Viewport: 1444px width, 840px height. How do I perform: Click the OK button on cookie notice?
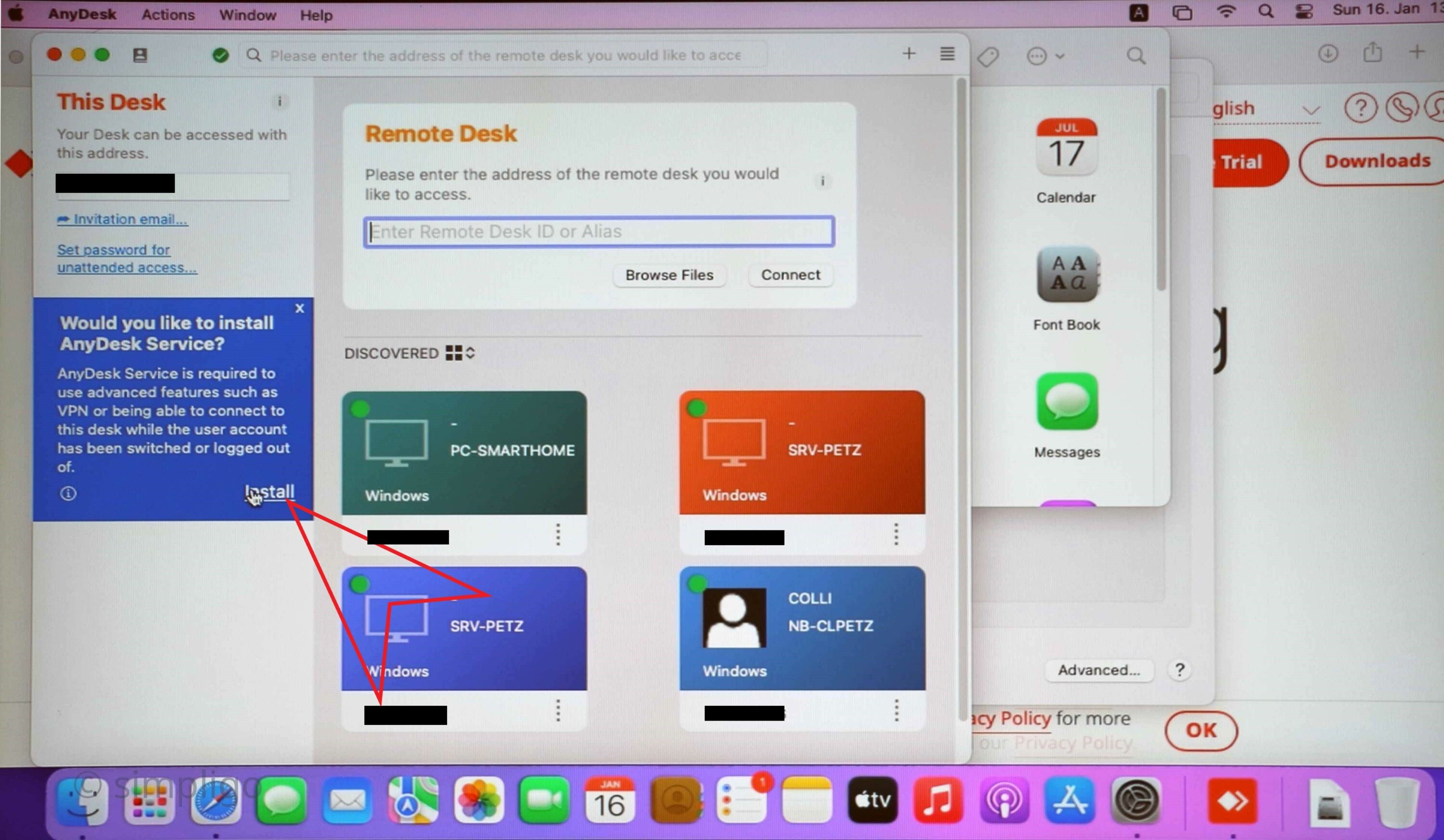1201,731
